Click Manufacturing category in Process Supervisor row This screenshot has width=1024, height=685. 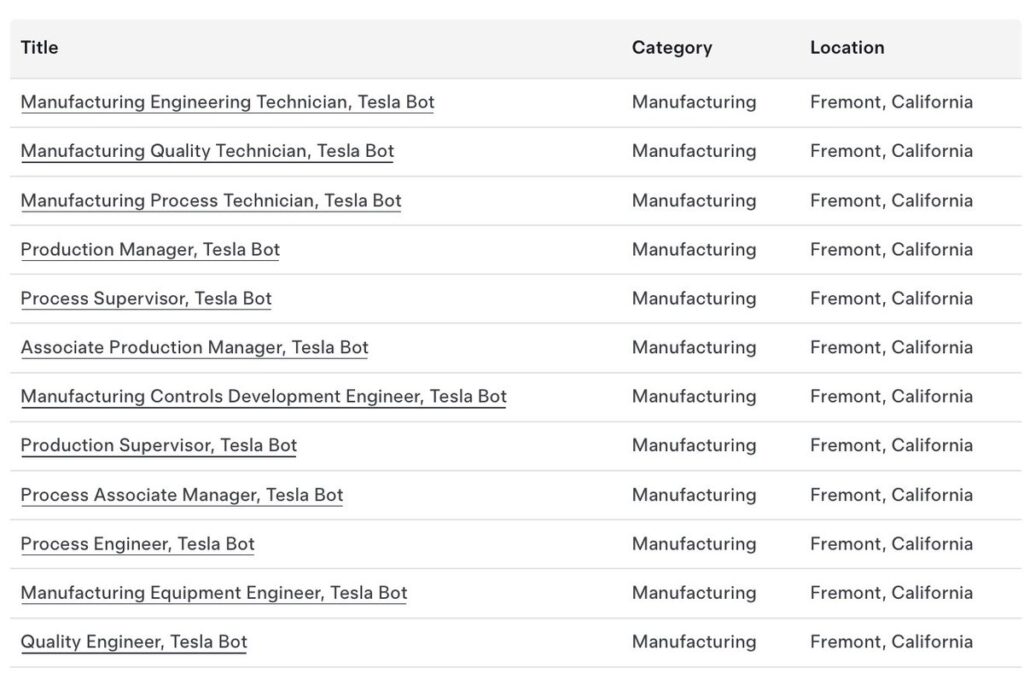694,298
